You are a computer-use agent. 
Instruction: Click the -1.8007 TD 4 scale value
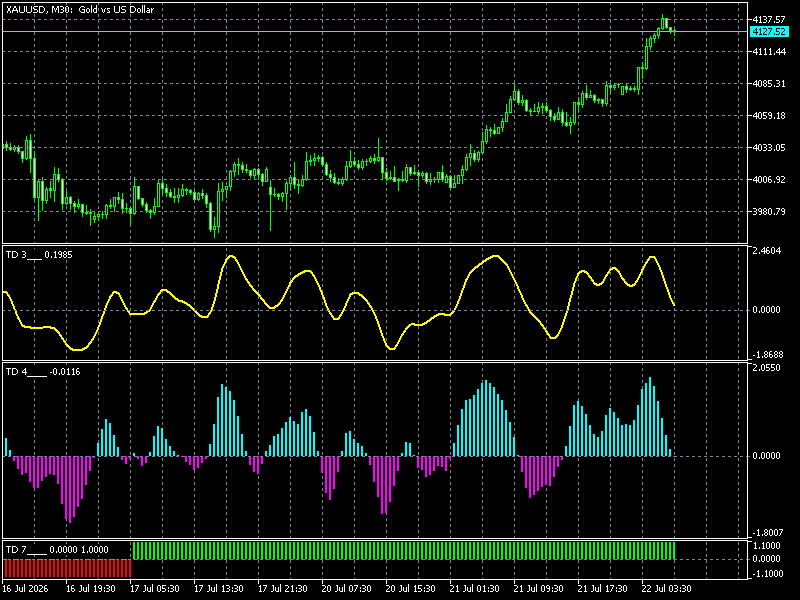click(x=767, y=533)
